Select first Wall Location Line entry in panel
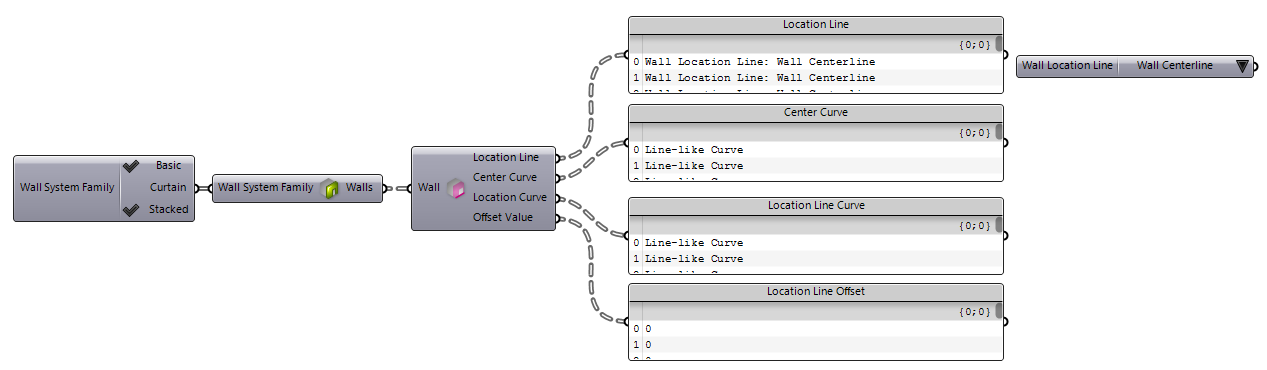Image resolution: width=1267 pixels, height=370 pixels. [x=760, y=61]
